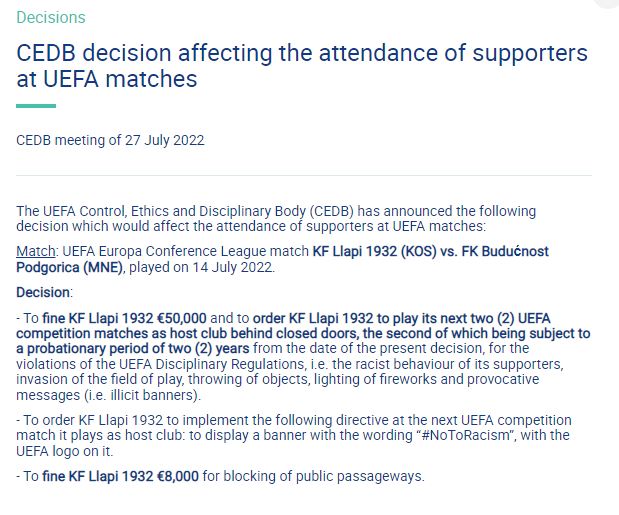Click the horizontal divider line below meeting date
The image size is (619, 515).
(x=304, y=175)
